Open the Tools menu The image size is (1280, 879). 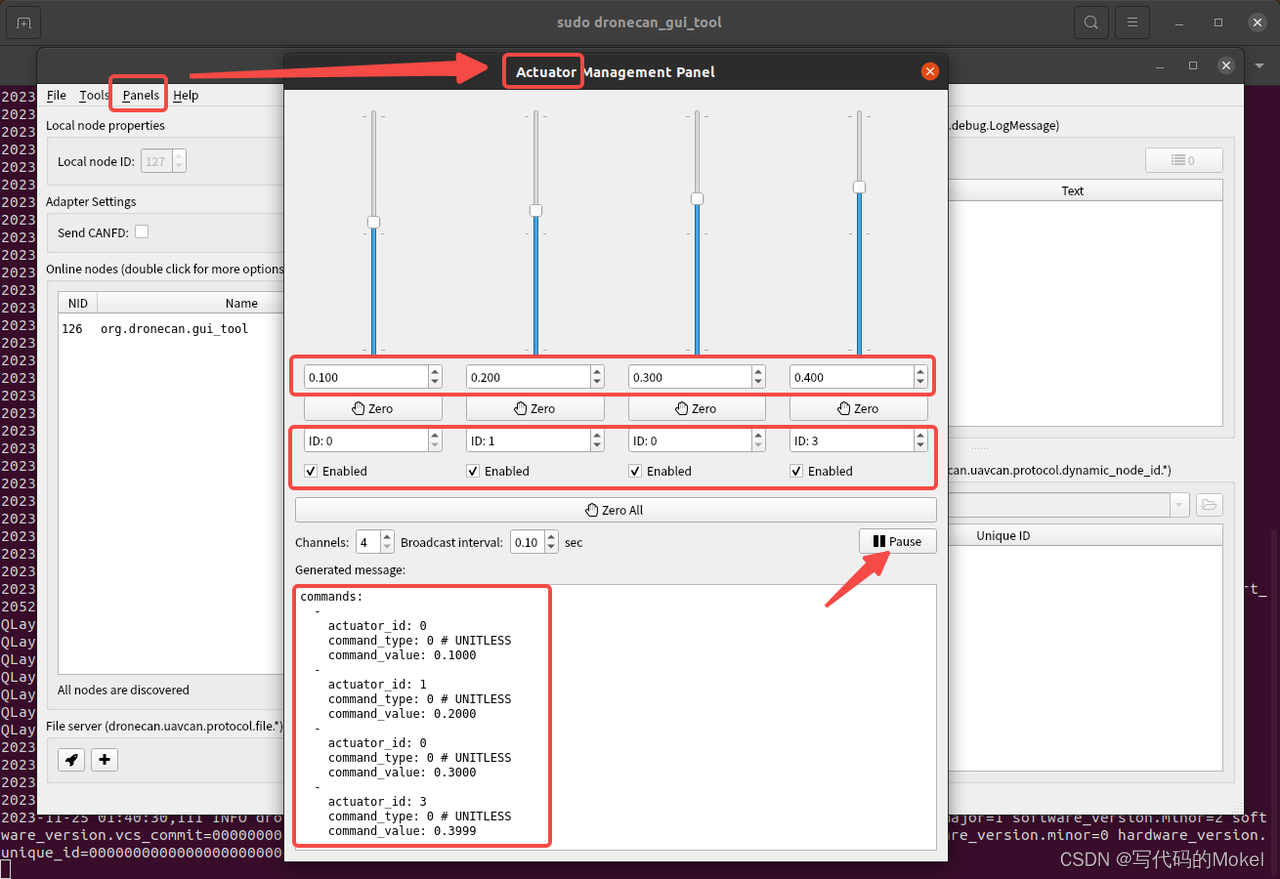pos(93,95)
